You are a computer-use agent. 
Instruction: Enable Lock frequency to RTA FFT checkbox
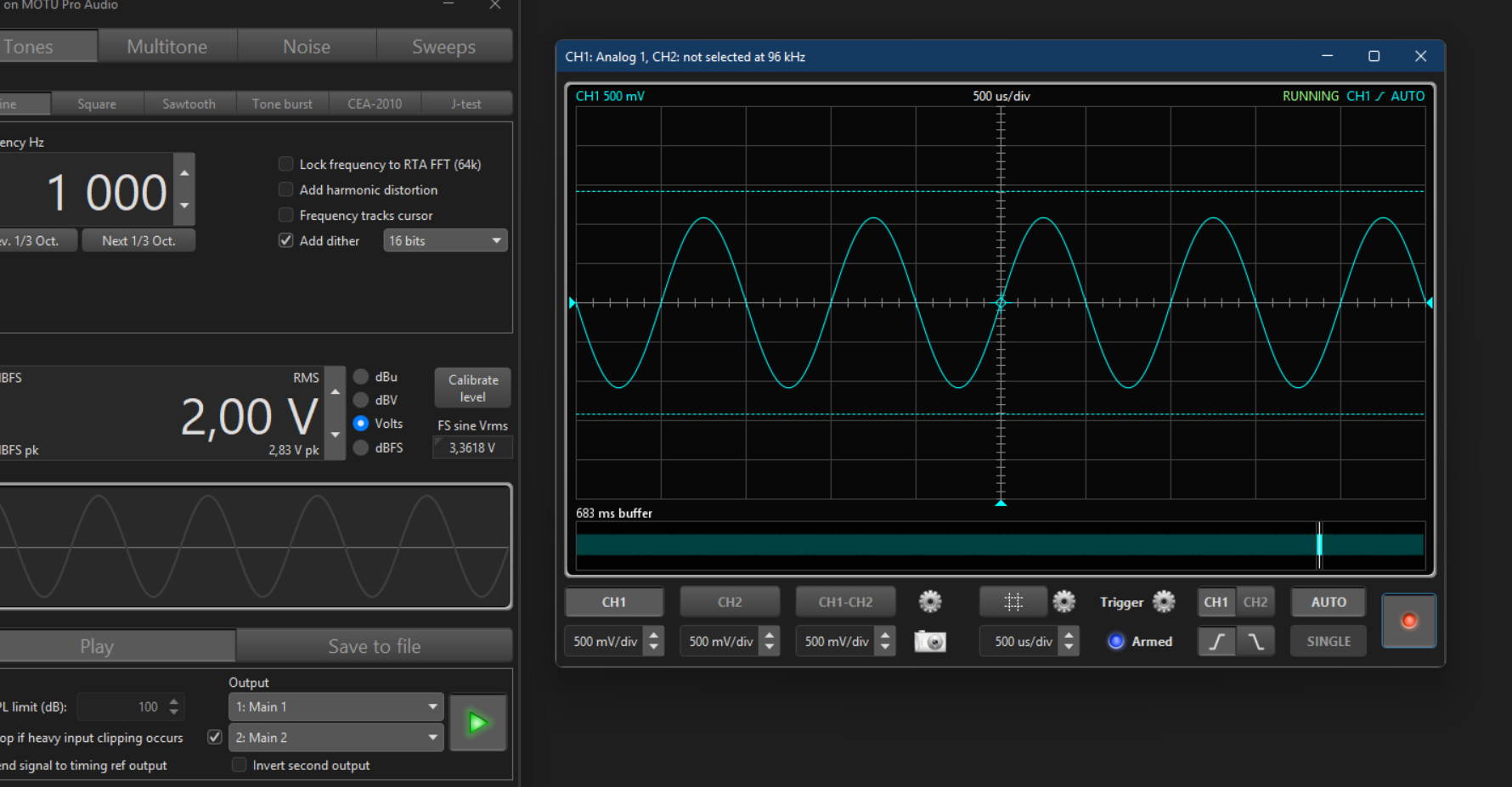point(286,165)
